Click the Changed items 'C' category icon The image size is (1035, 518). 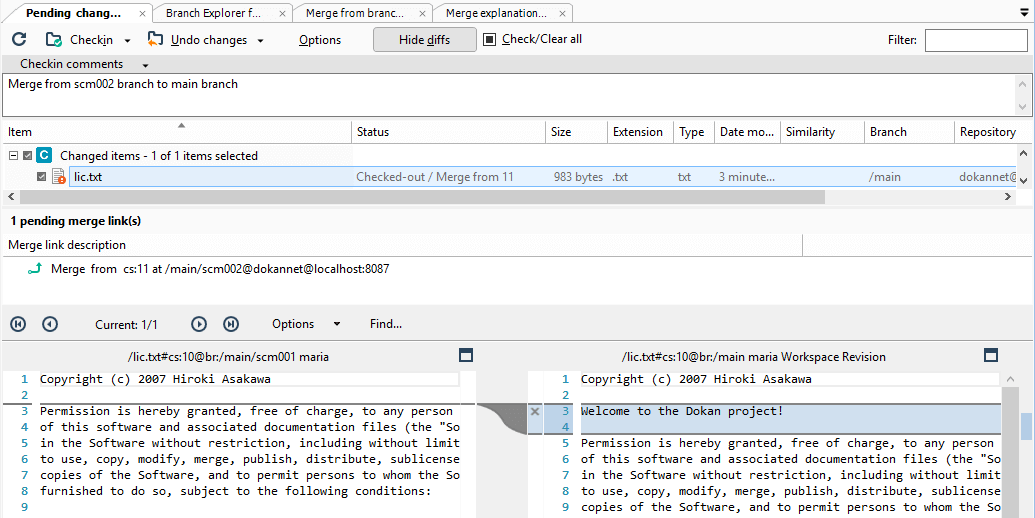[x=44, y=156]
